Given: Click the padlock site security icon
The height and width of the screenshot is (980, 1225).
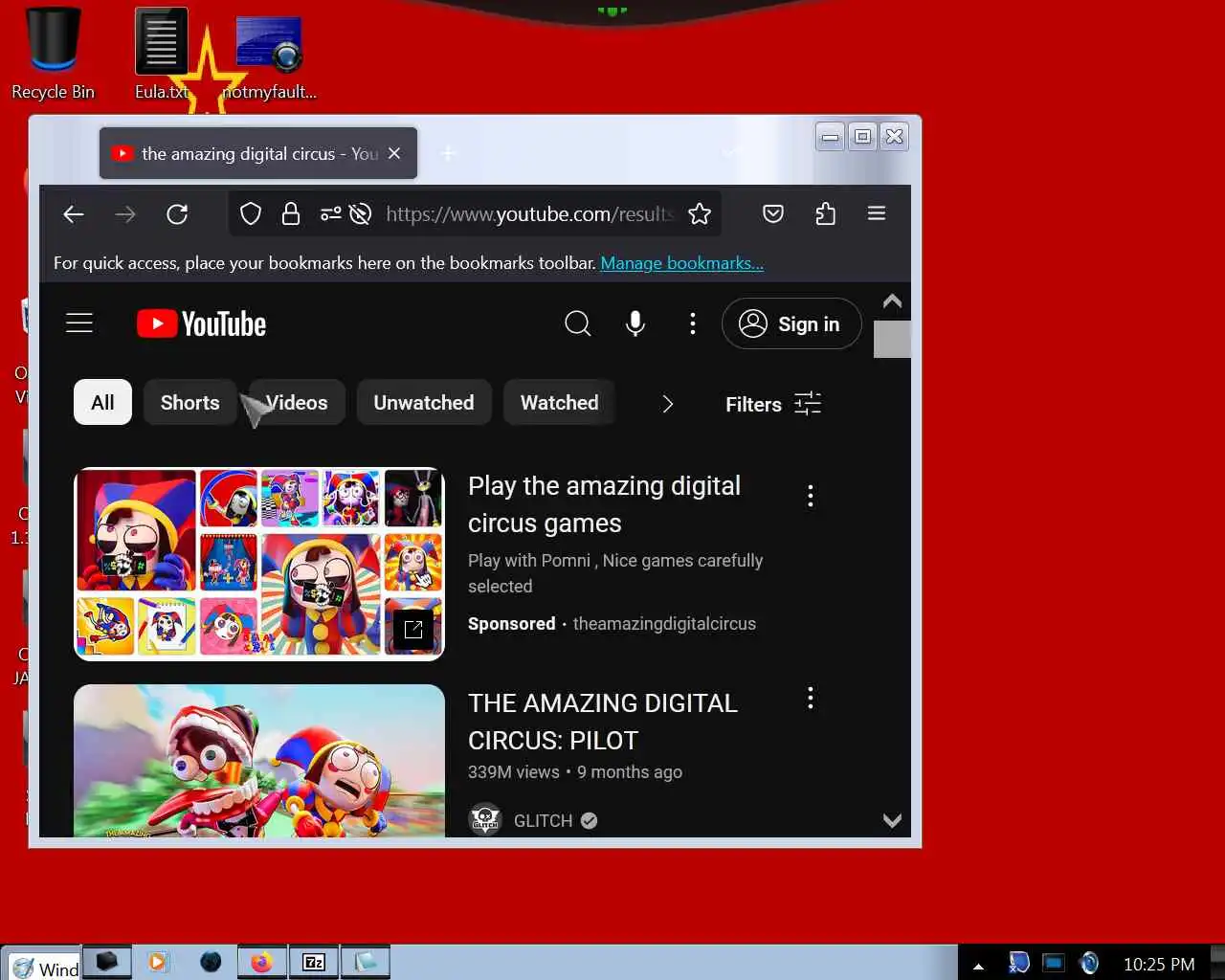Looking at the screenshot, I should click(x=291, y=214).
